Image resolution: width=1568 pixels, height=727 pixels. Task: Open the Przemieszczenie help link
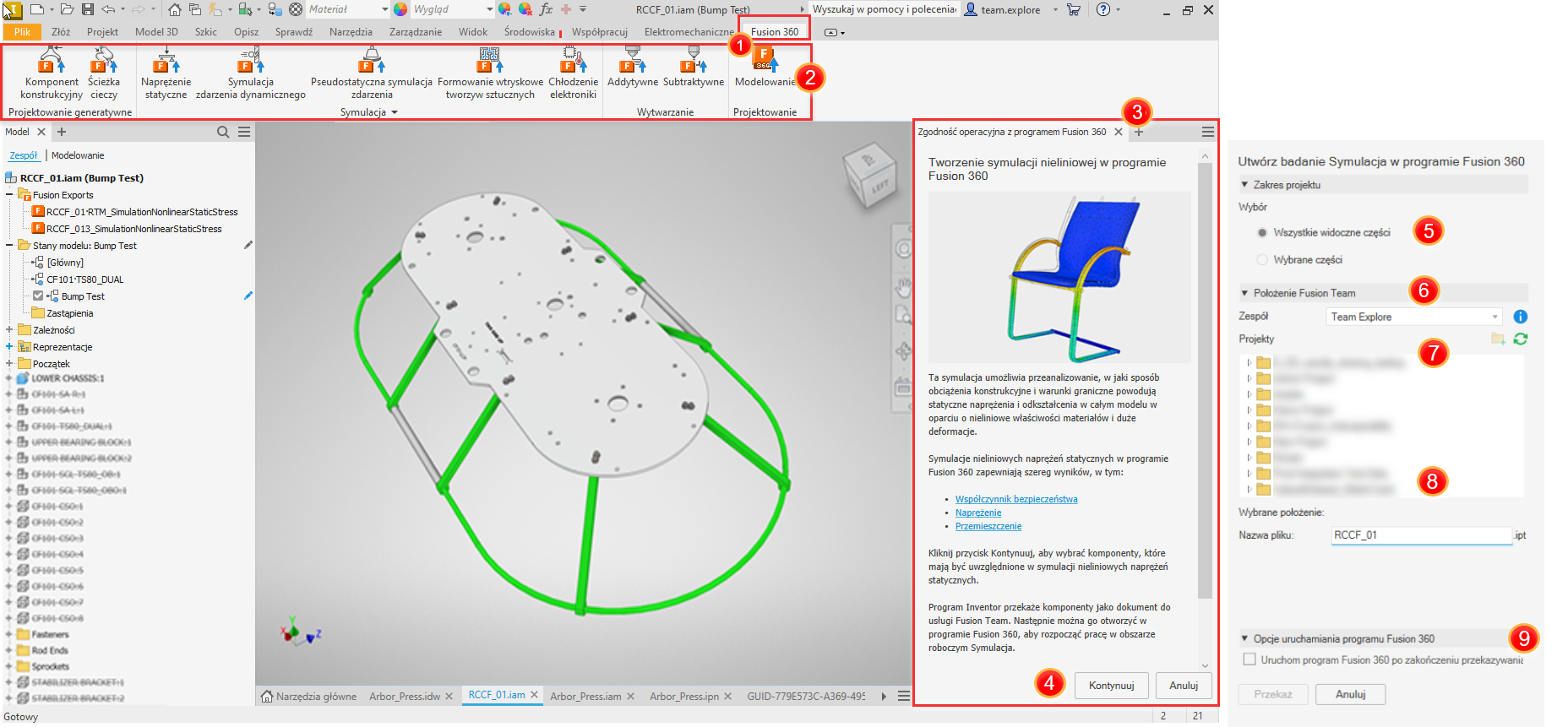tap(988, 526)
